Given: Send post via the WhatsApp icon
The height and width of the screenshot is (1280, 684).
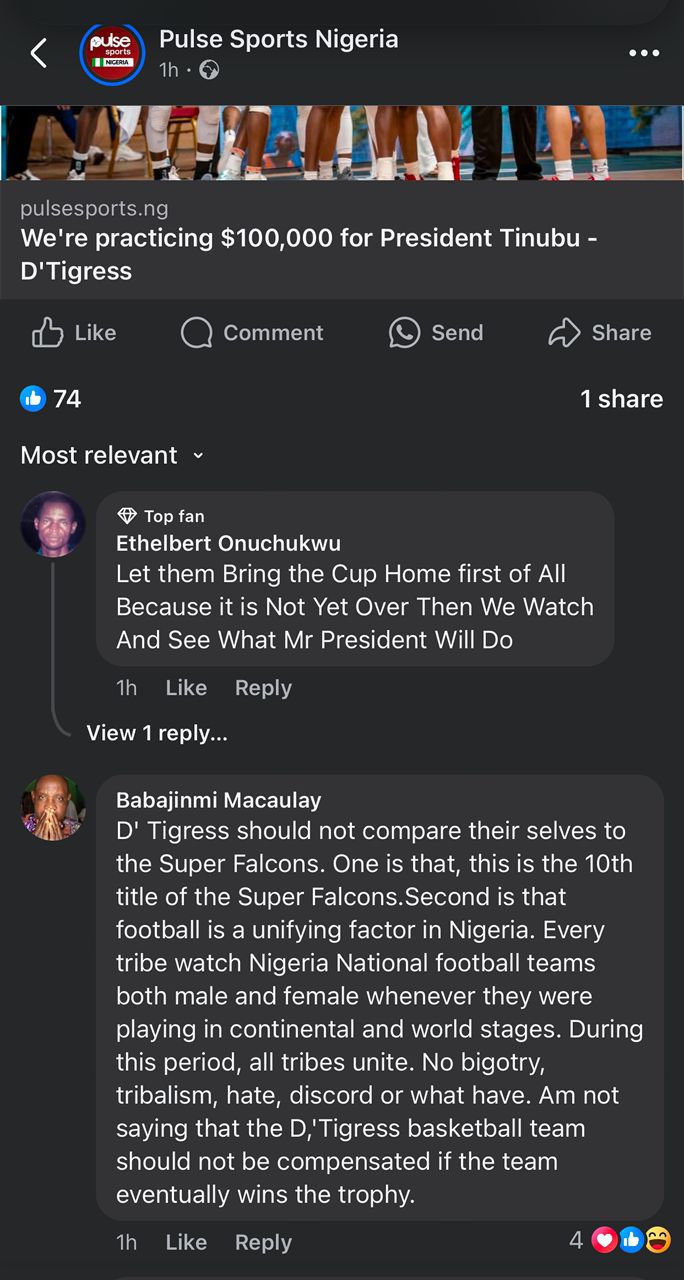Looking at the screenshot, I should click(404, 333).
